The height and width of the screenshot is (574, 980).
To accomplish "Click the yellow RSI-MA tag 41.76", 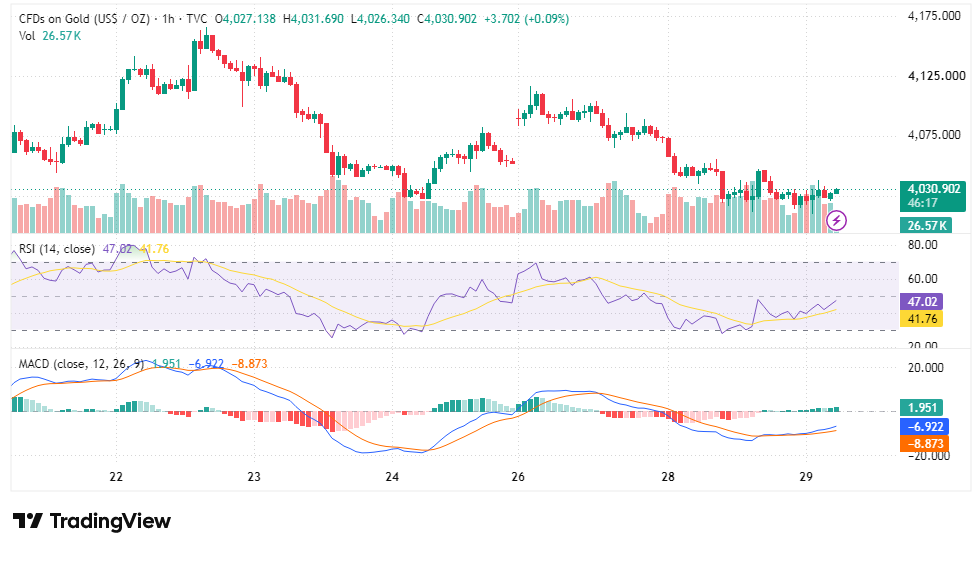I will tap(922, 319).
